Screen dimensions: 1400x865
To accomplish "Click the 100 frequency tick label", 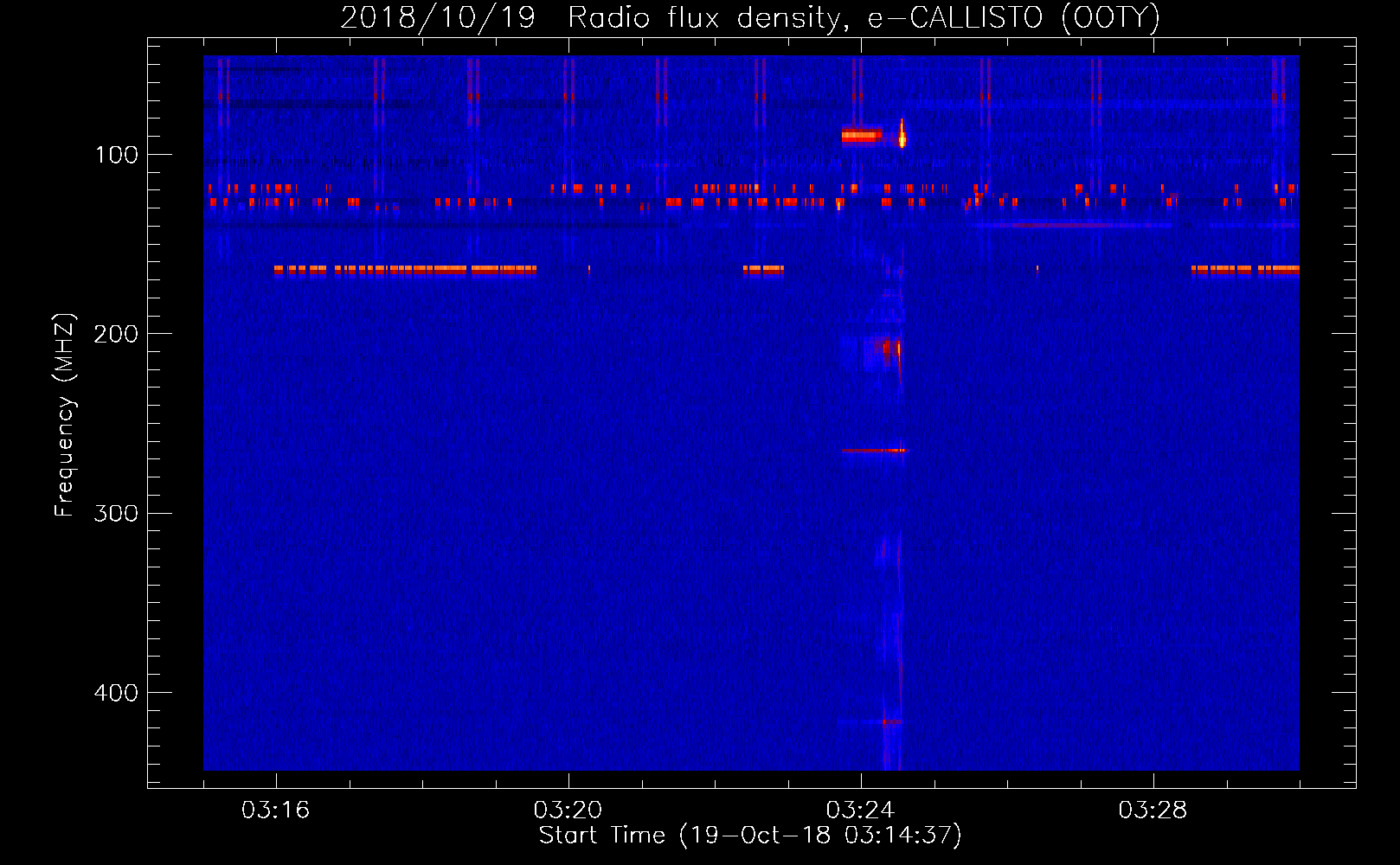I will click(x=116, y=155).
